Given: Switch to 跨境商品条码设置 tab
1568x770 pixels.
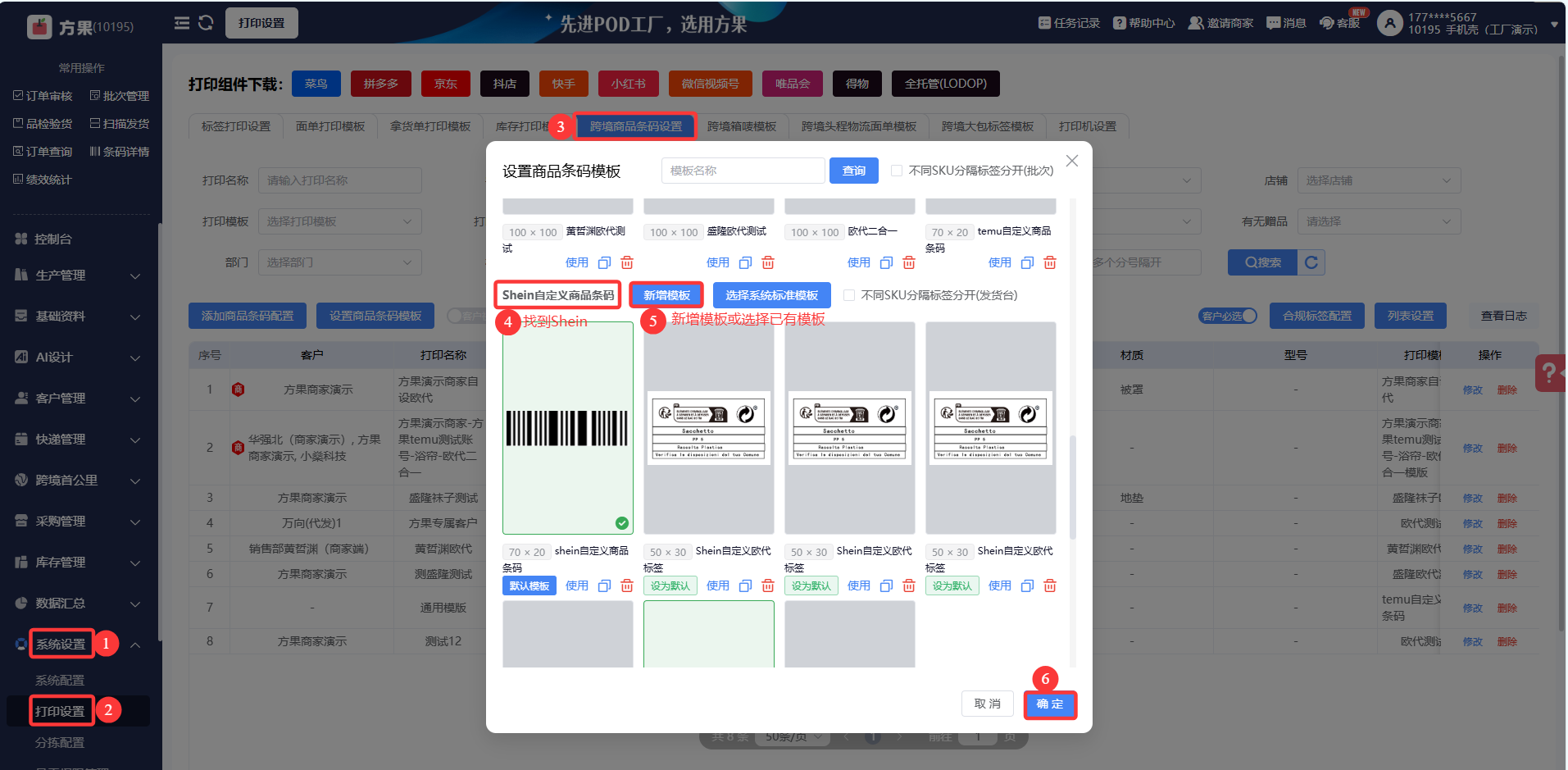Looking at the screenshot, I should click(636, 126).
